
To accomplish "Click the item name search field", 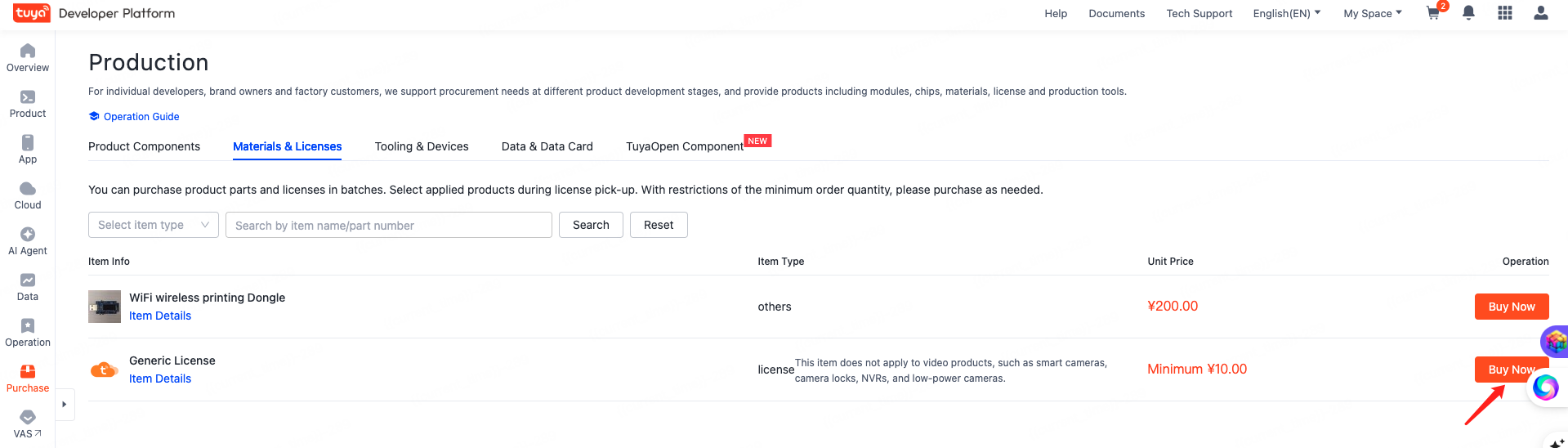I will point(388,225).
